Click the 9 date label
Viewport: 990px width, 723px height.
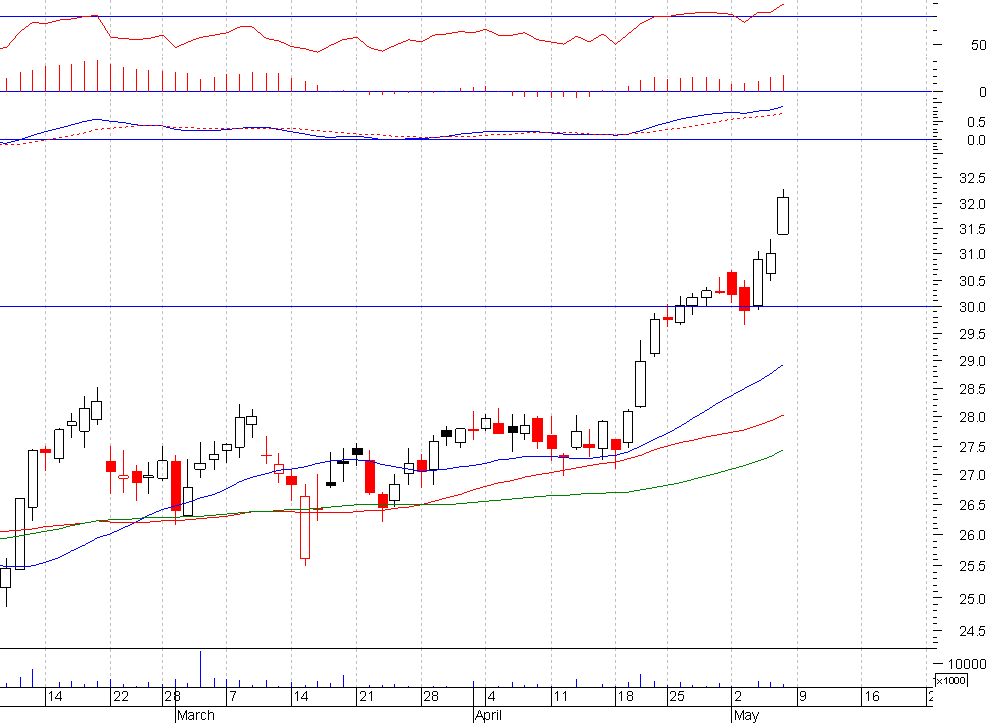[803, 696]
